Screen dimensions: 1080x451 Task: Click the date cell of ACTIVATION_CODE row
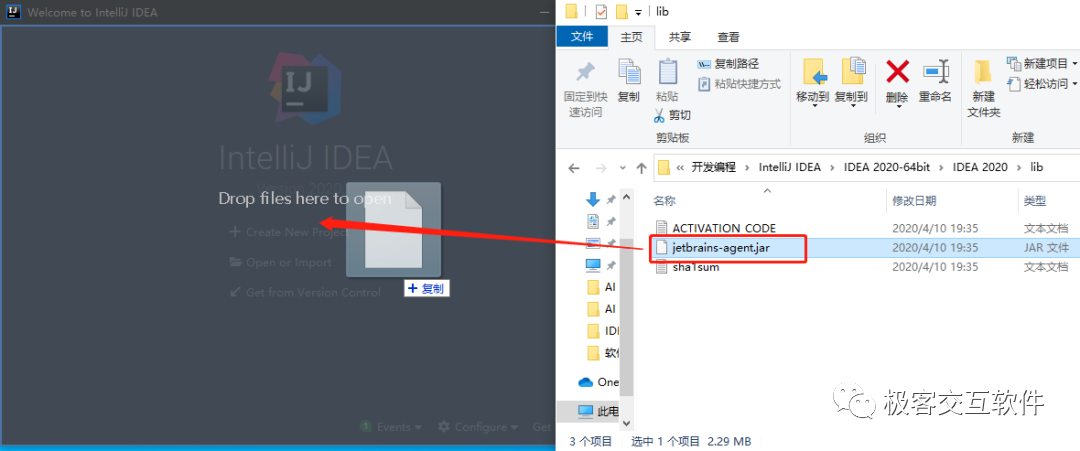click(935, 228)
